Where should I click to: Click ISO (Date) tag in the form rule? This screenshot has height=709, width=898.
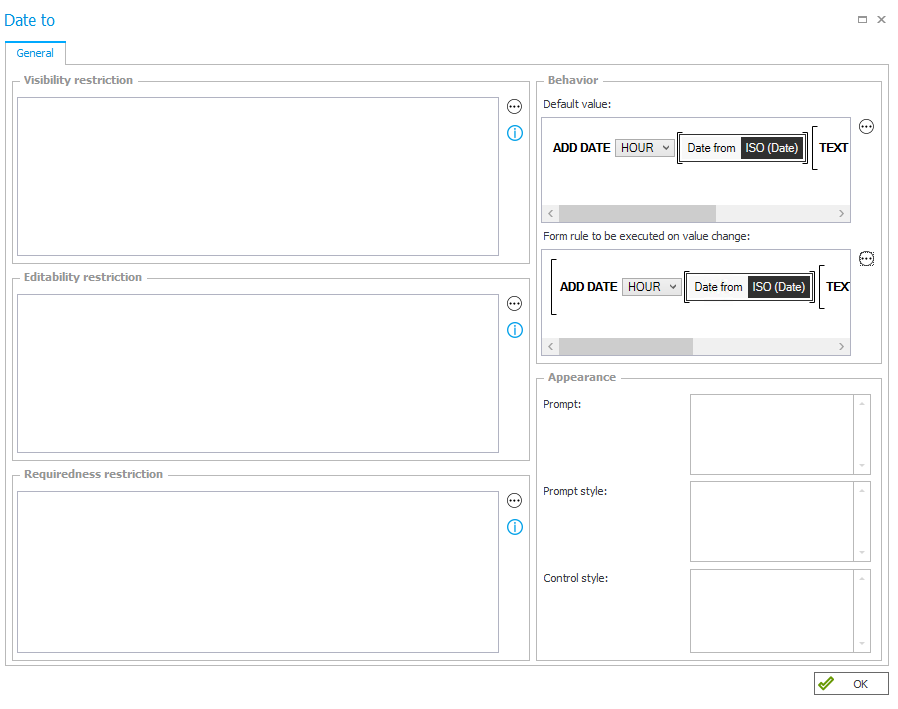click(779, 287)
